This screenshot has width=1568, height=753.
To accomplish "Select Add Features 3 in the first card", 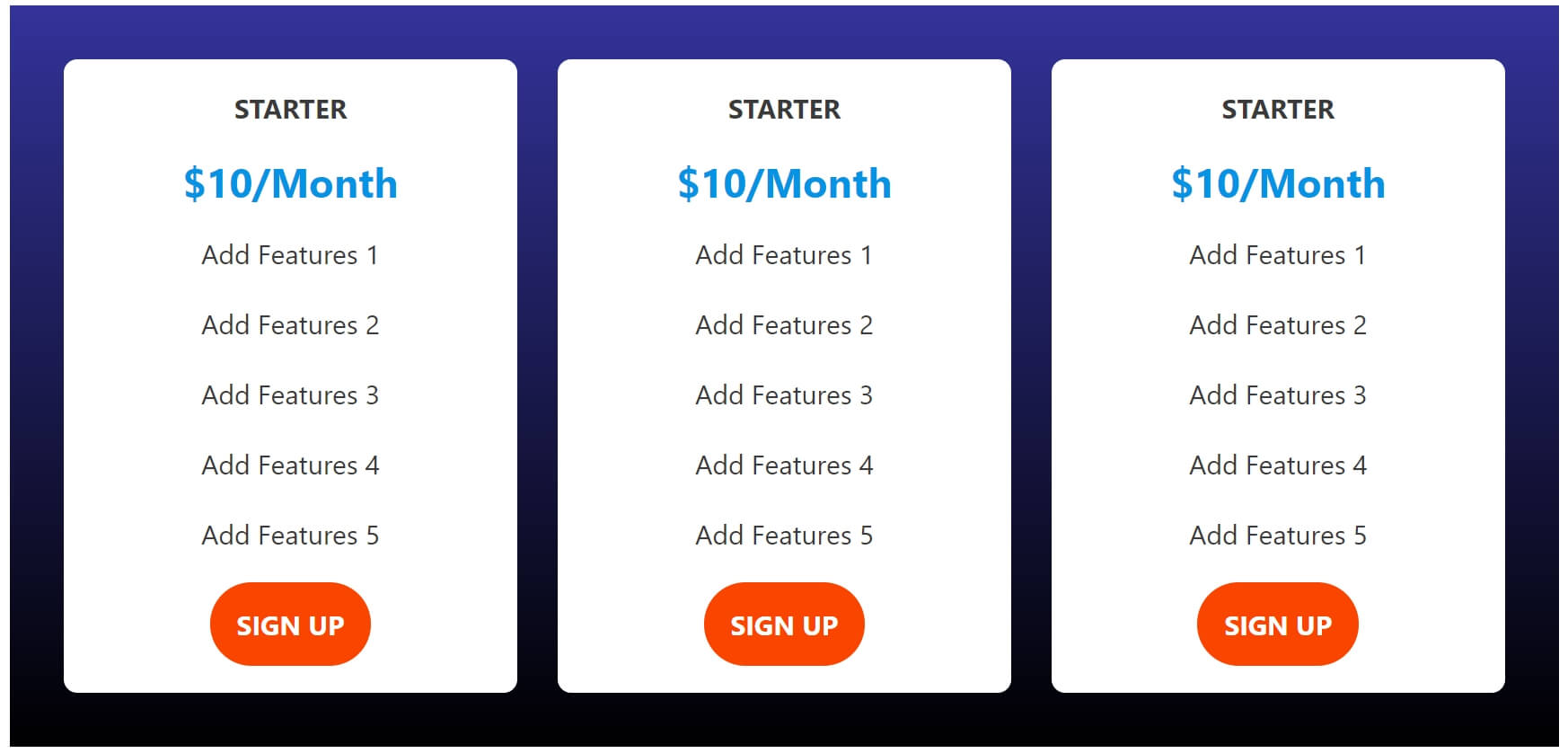I will (x=290, y=395).
